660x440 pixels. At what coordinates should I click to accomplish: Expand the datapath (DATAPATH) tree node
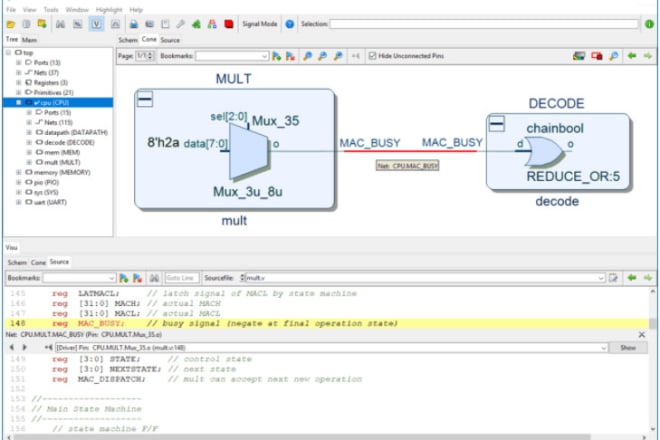pyautogui.click(x=29, y=132)
